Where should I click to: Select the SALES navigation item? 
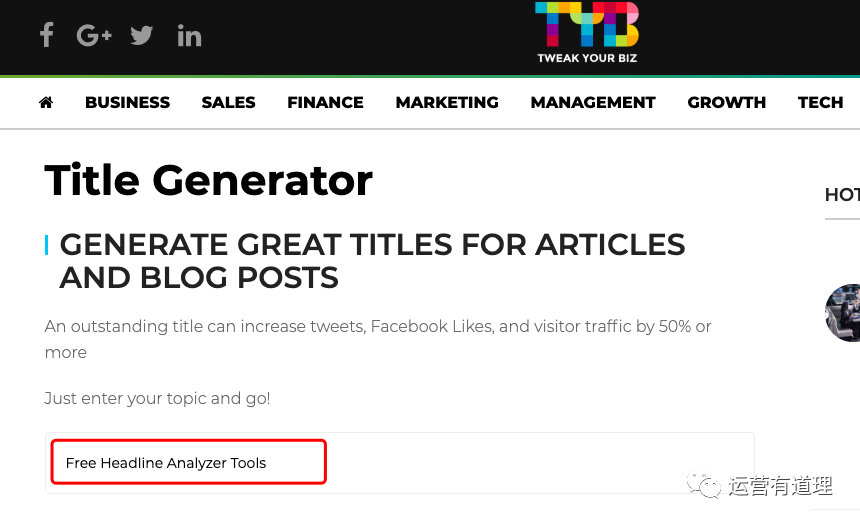228,103
